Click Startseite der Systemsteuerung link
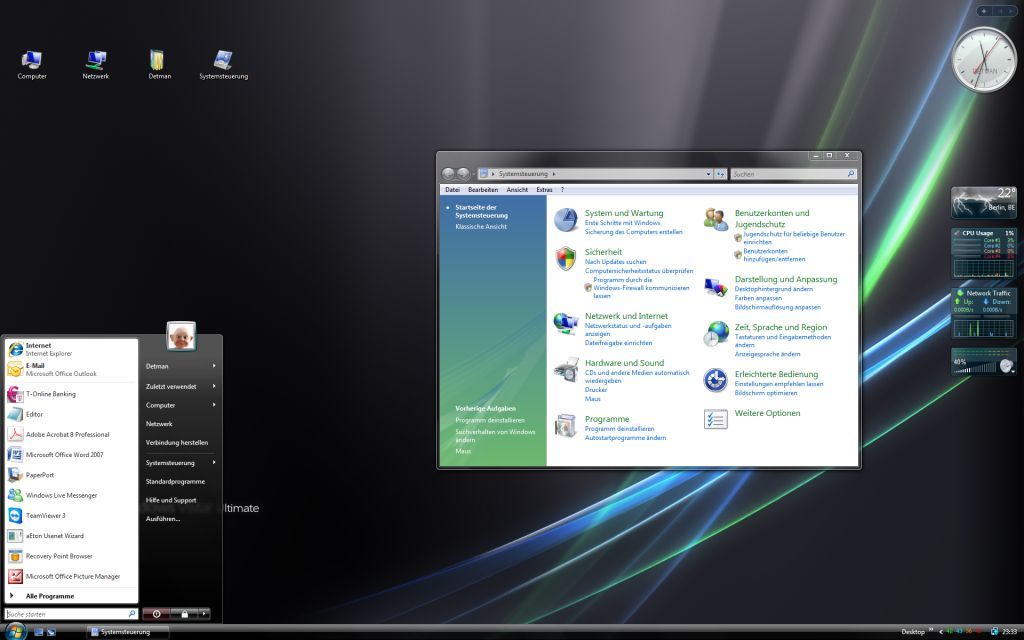The height and width of the screenshot is (640, 1024). point(481,211)
